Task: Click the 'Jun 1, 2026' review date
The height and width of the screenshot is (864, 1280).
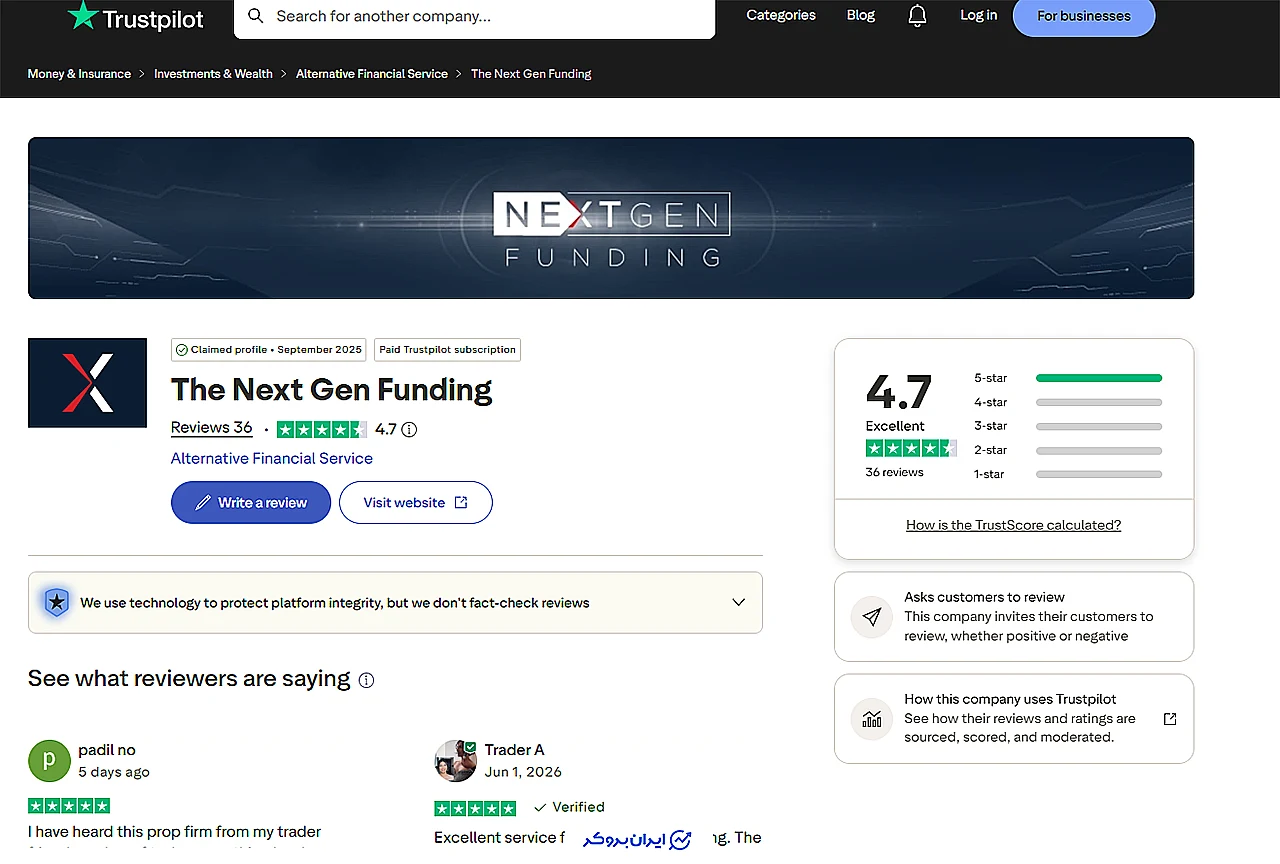Action: coord(523,772)
